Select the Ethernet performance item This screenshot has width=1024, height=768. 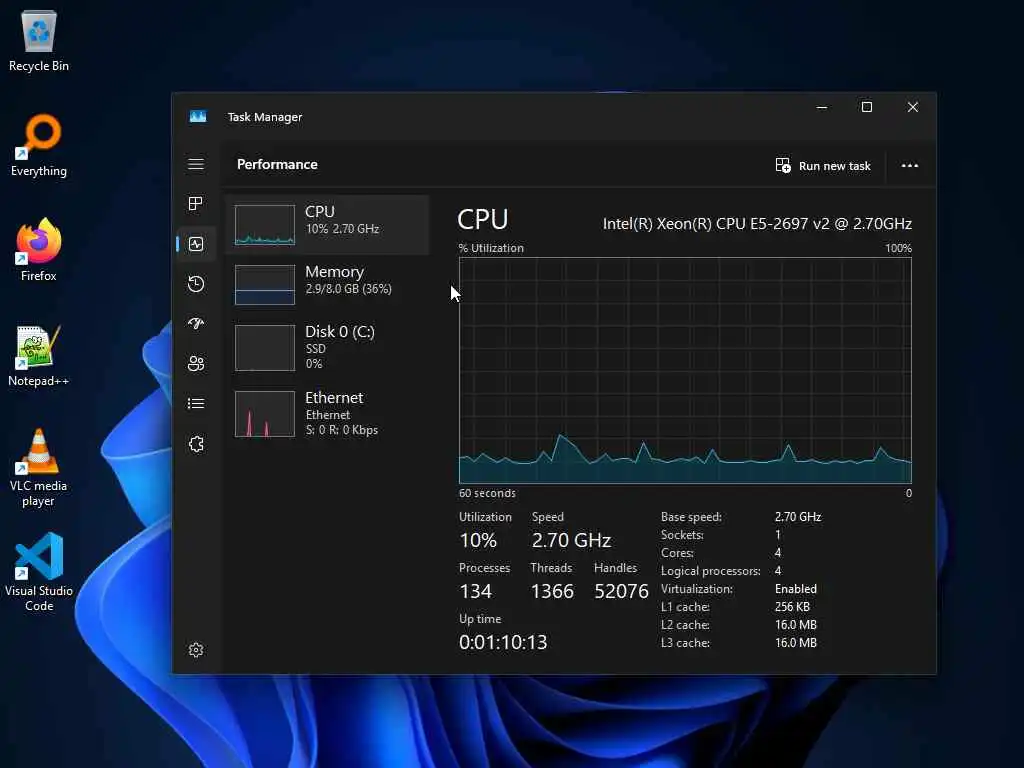click(327, 413)
